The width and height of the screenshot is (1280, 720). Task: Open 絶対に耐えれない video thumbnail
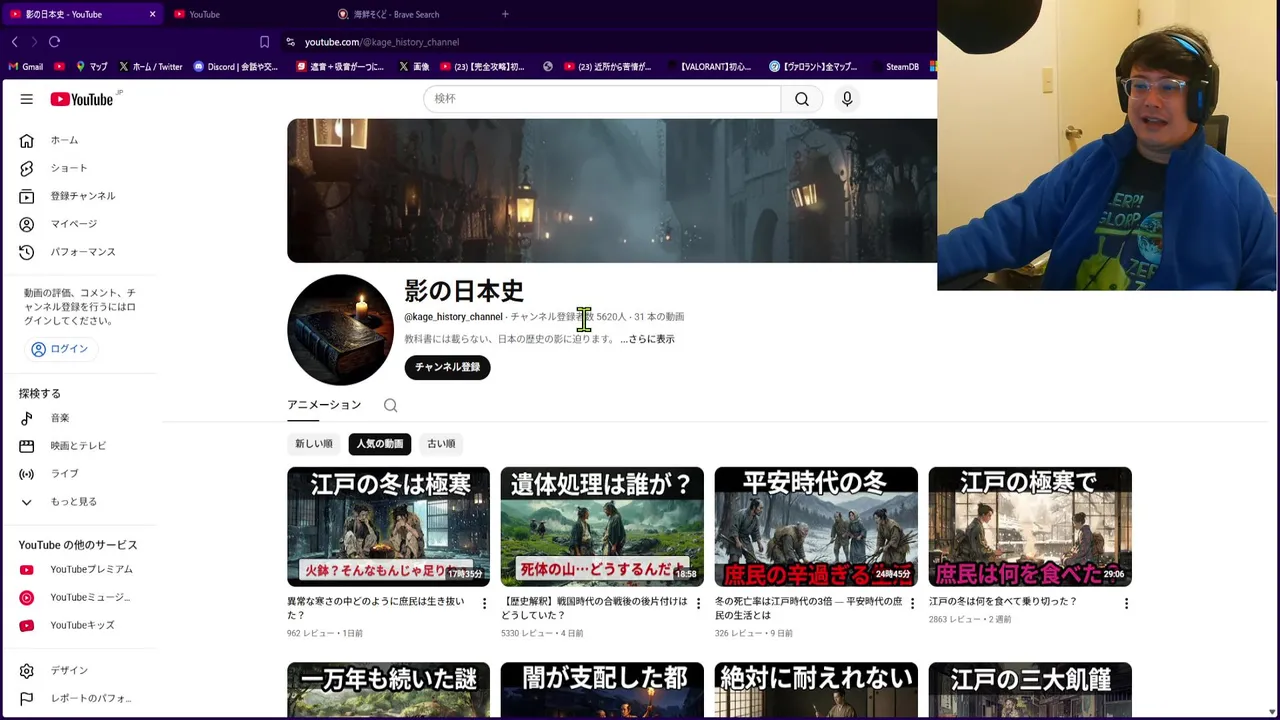[x=816, y=689]
